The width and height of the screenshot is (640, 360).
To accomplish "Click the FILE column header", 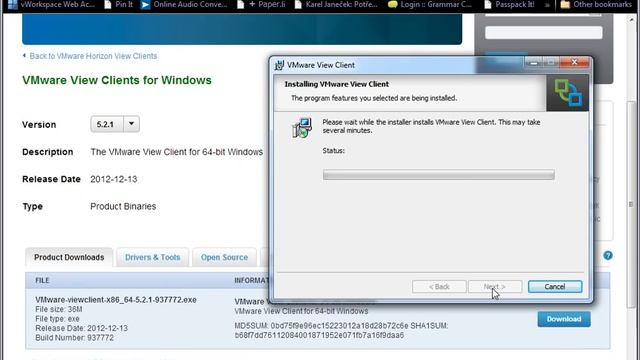I will [x=42, y=280].
